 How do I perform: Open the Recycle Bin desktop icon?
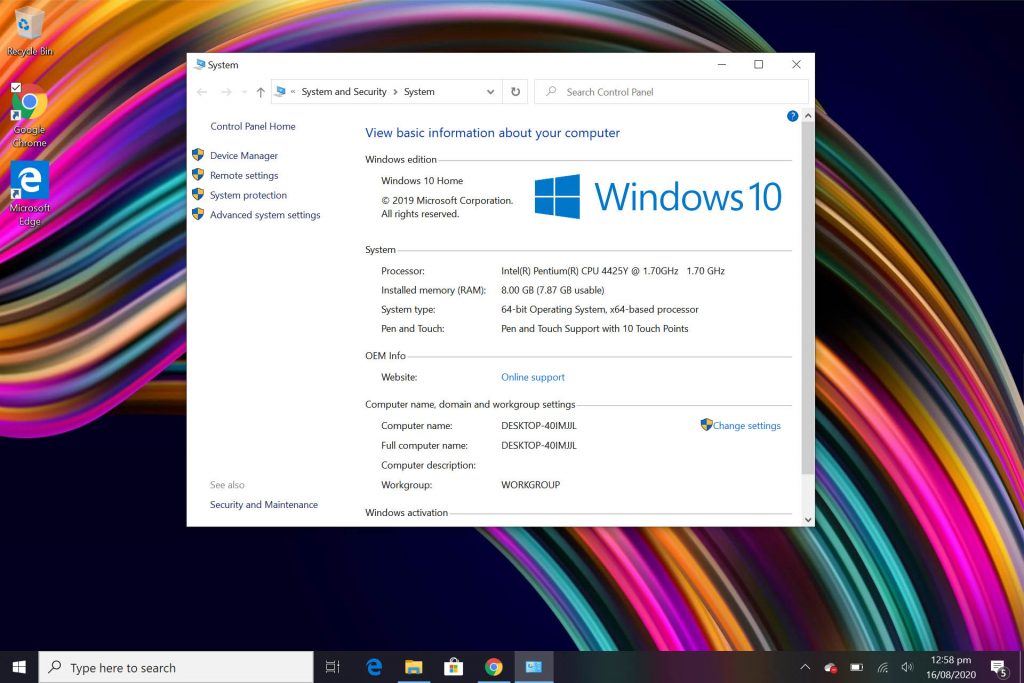click(x=29, y=31)
